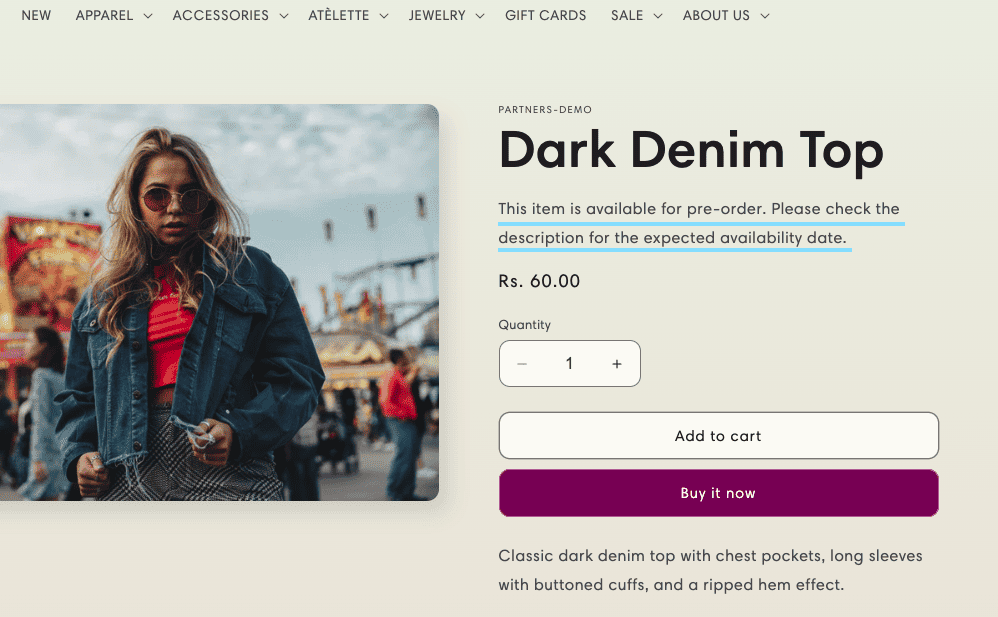Click the Quantity label above the stepper
The width and height of the screenshot is (998, 617).
(524, 325)
